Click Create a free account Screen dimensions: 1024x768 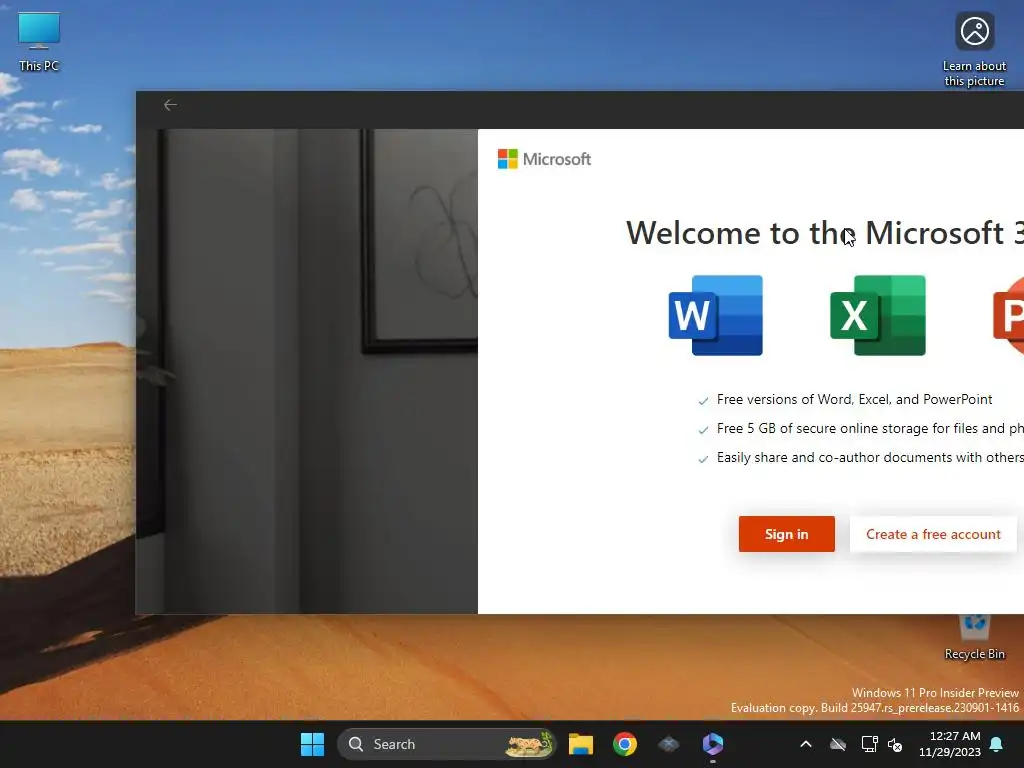[x=933, y=534]
